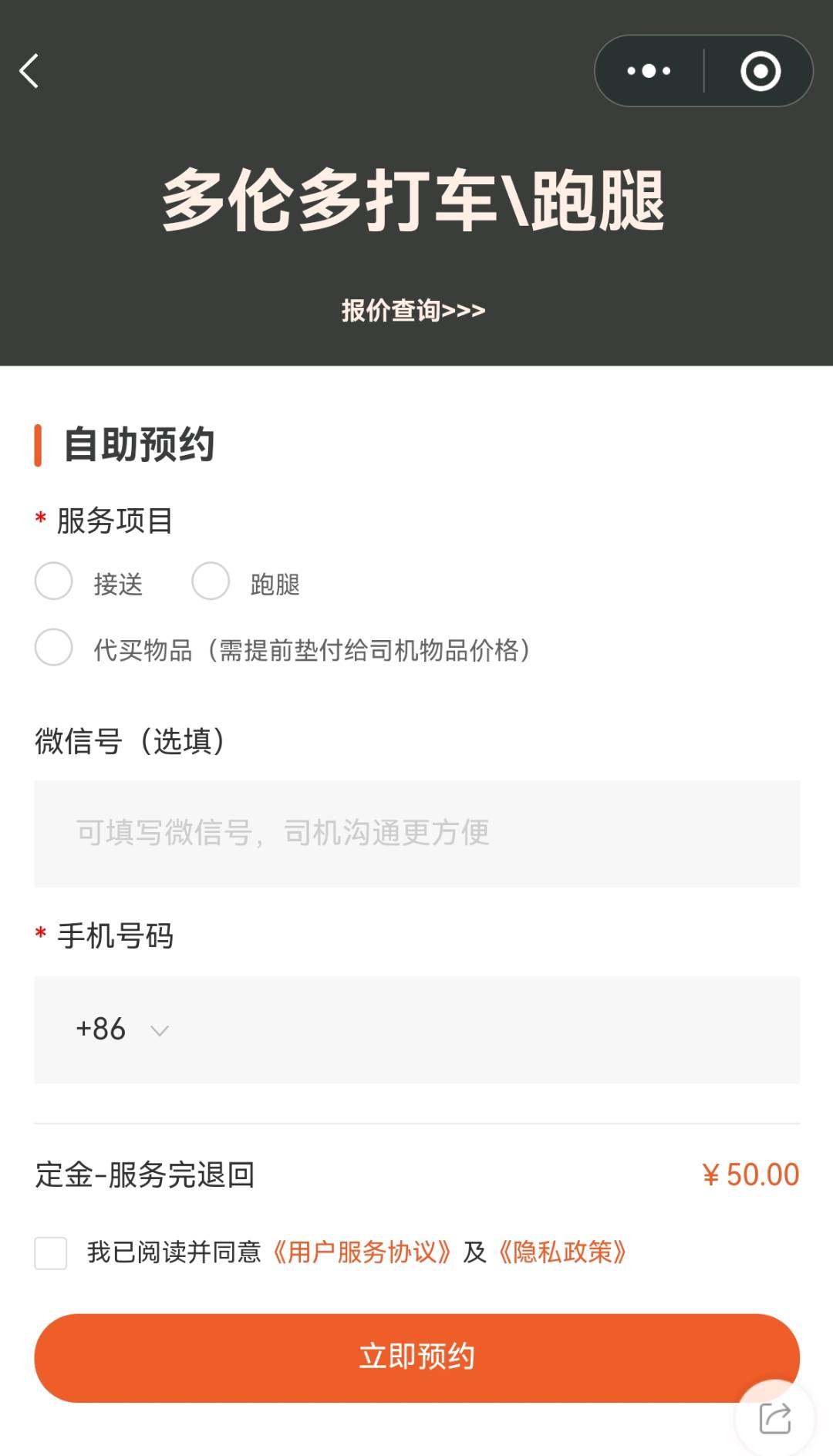833x1456 pixels.
Task: Select the 接送 radio option
Action: tap(54, 581)
